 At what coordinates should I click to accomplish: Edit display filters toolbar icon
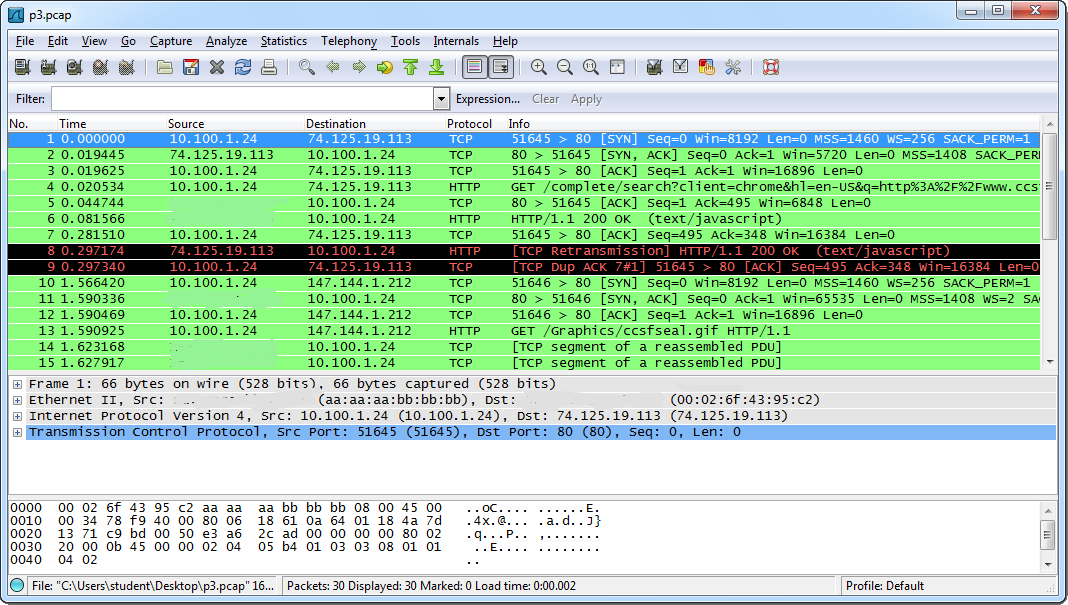point(680,67)
